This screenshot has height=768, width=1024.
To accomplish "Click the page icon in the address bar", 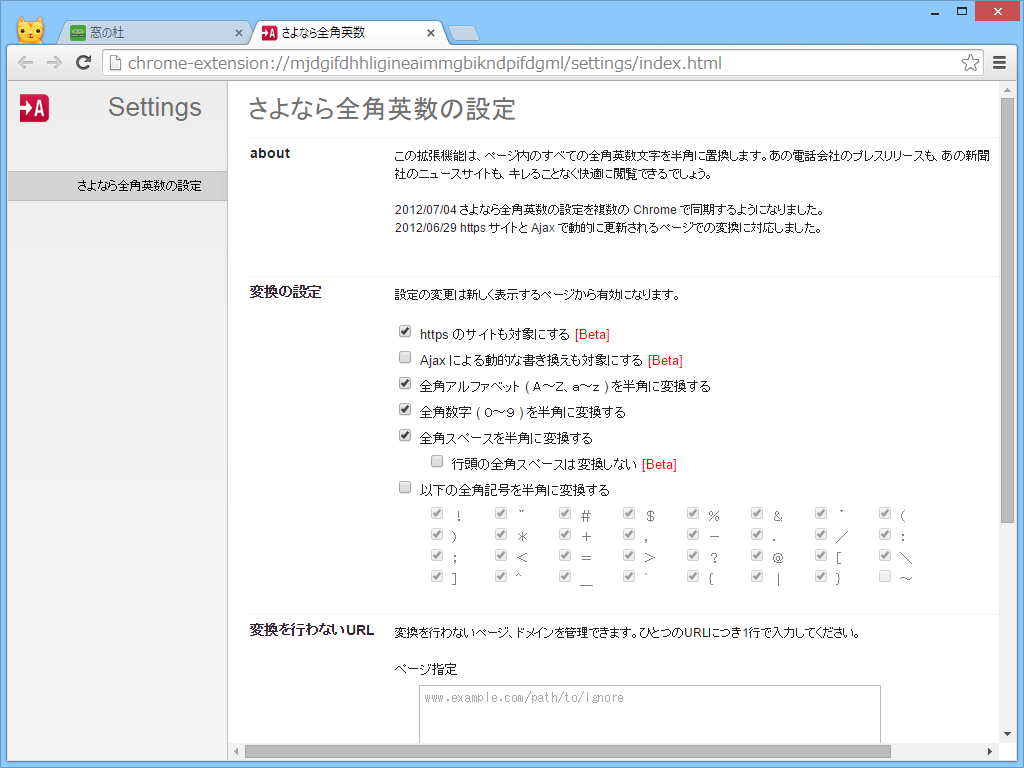I will pos(115,63).
